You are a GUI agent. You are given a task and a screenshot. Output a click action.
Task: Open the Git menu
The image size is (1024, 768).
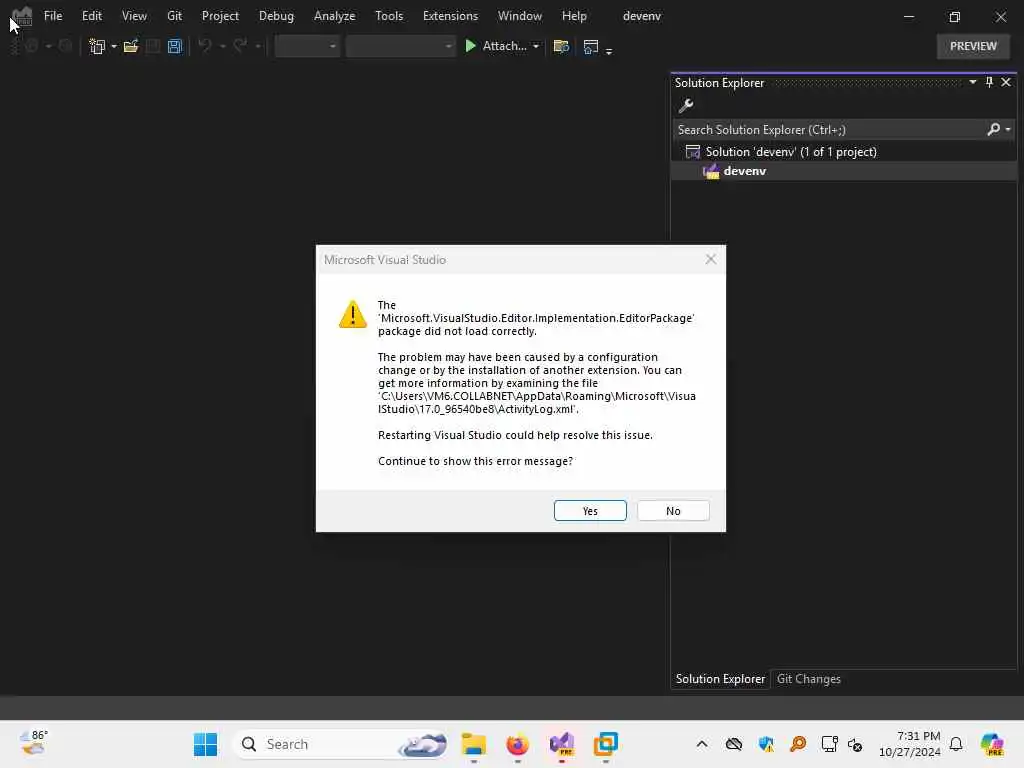click(174, 16)
